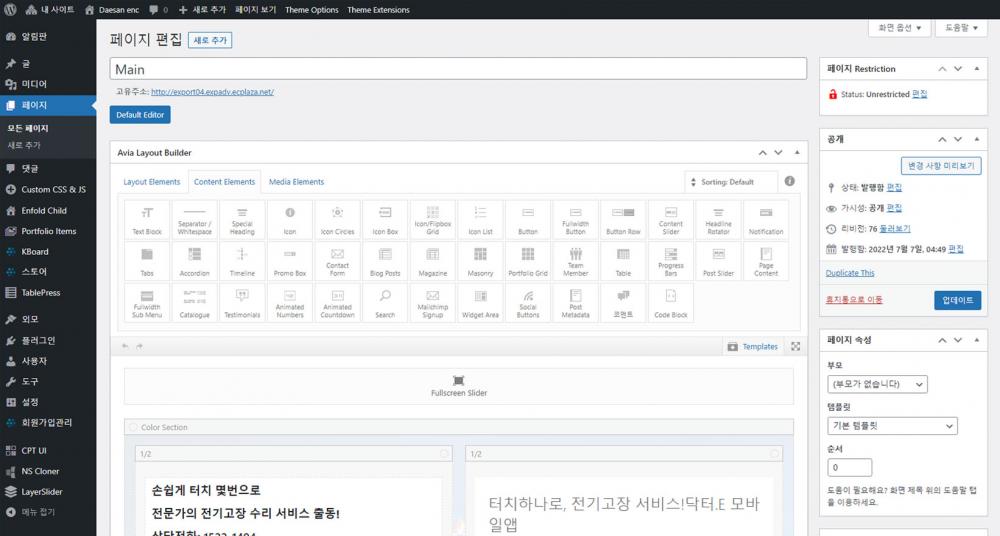Open Theme Extensions in the admin bar
Screen dimensions: 1000x536
[378, 10]
